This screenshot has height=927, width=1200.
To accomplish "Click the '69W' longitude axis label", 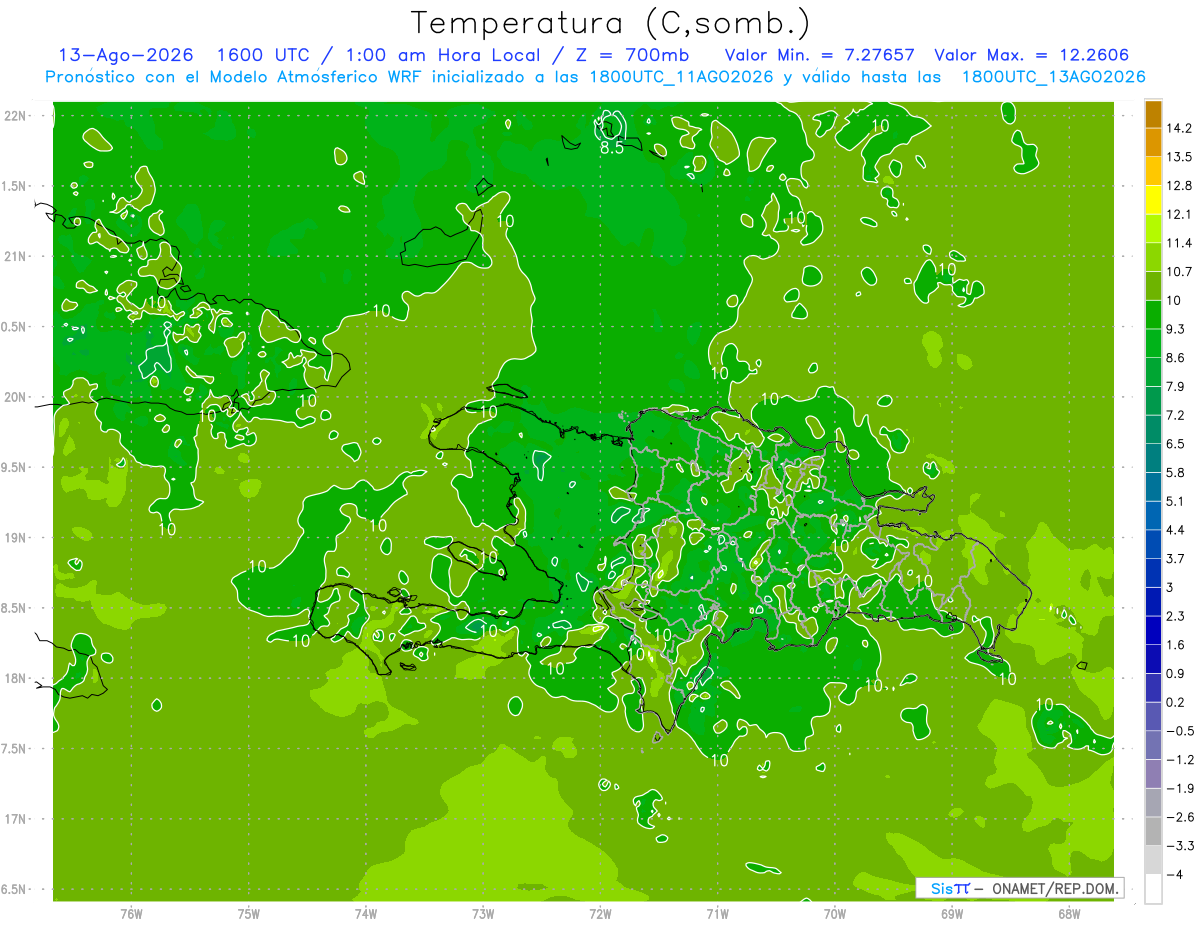I will pyautogui.click(x=952, y=913).
